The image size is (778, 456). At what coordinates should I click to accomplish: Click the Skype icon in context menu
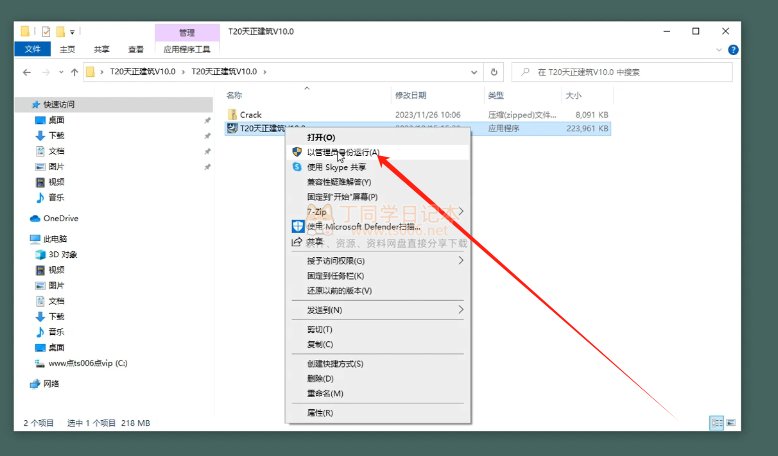[297, 167]
